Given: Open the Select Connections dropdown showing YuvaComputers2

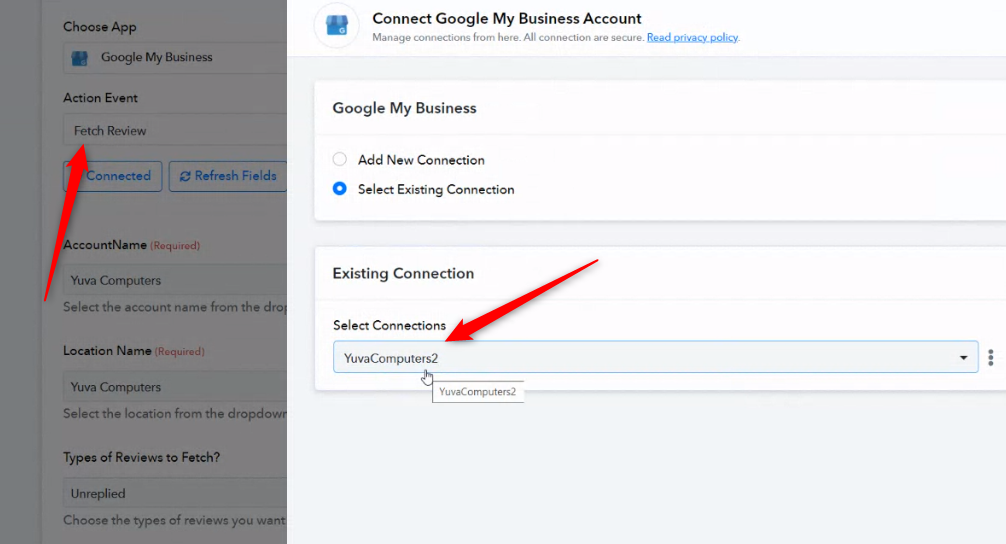Looking at the screenshot, I should pos(655,357).
